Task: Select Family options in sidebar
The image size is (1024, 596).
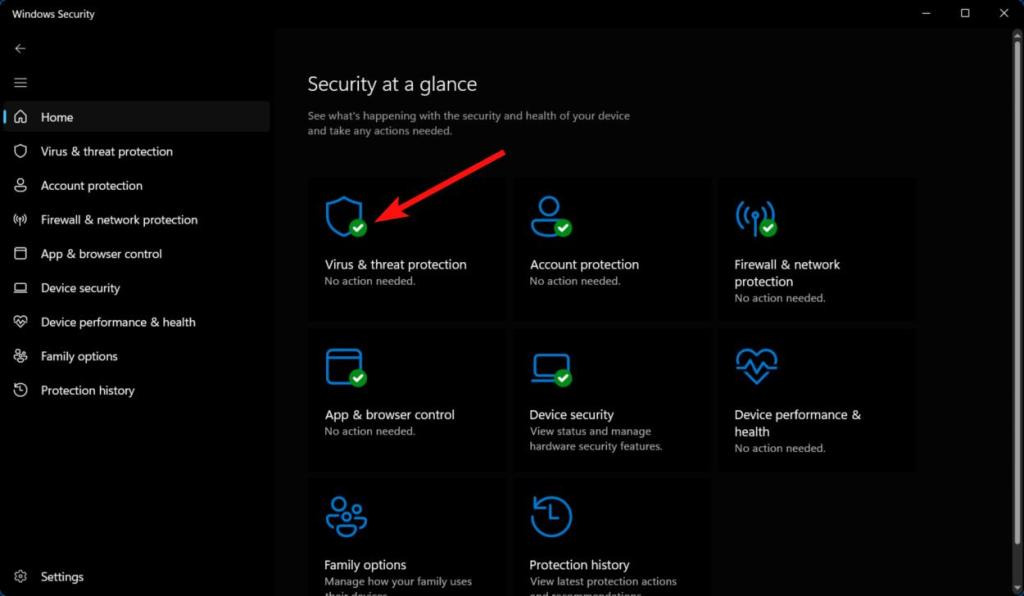Action: point(137,356)
